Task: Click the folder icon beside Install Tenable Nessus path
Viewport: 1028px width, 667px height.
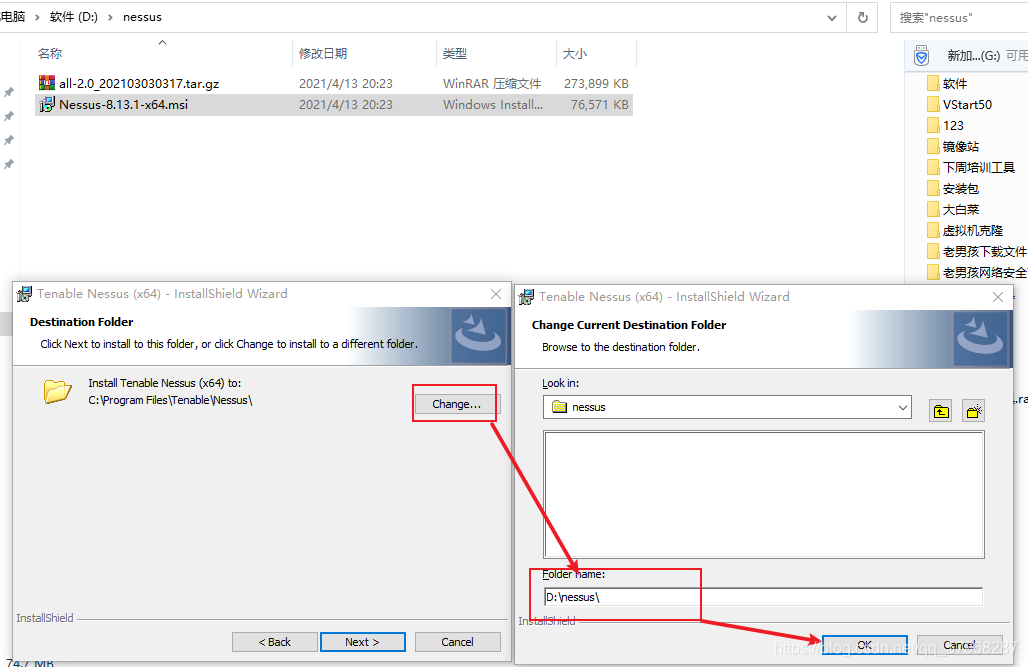Action: point(58,391)
